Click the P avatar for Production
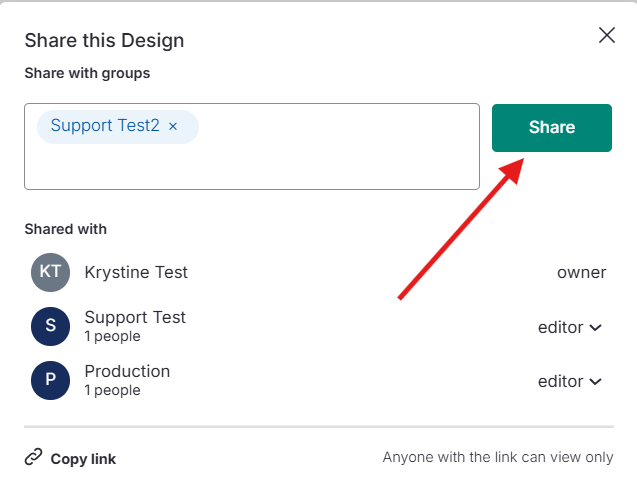The height and width of the screenshot is (493, 637). tap(50, 380)
